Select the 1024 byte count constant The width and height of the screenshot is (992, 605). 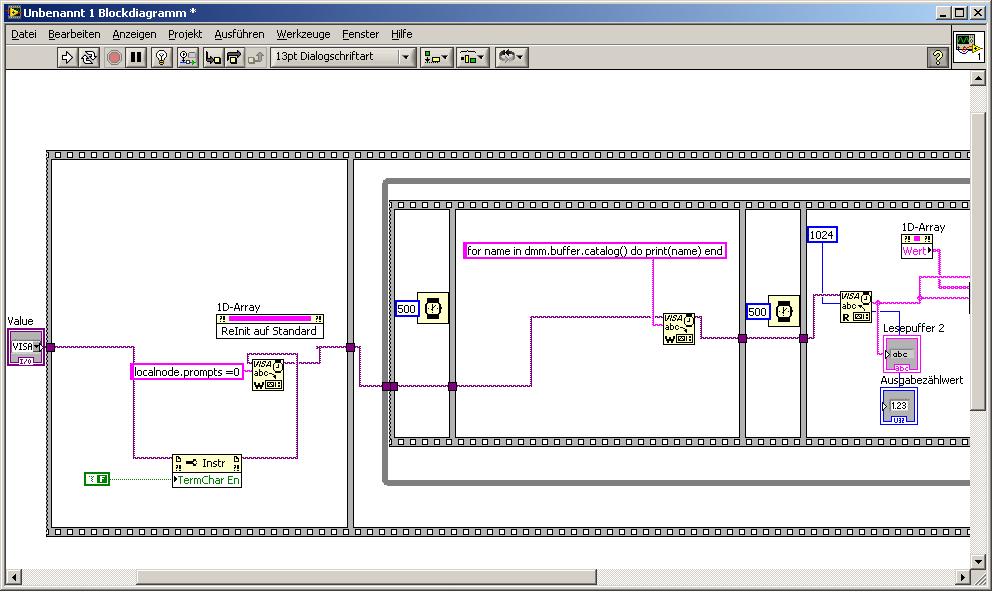[822, 235]
